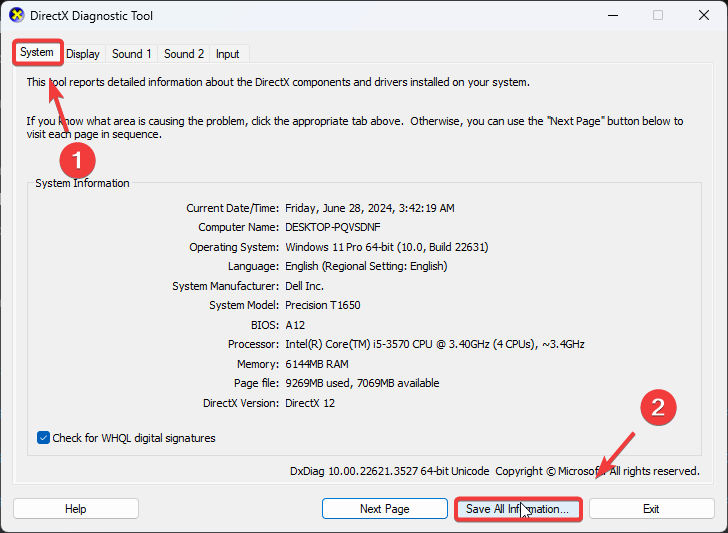
Task: Click the BIOS value A12
Action: click(295, 325)
